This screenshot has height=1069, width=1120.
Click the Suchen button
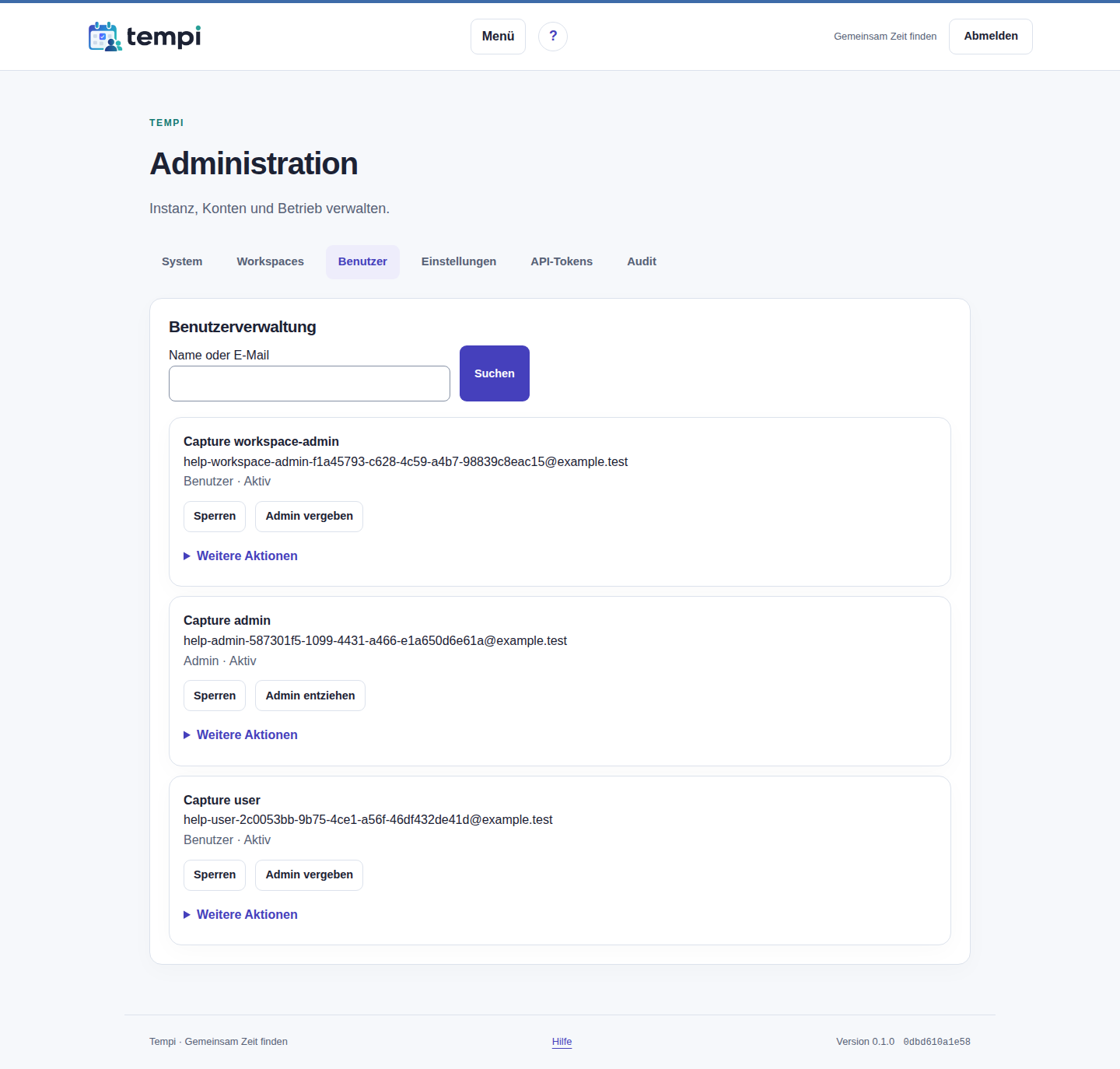pyautogui.click(x=495, y=373)
